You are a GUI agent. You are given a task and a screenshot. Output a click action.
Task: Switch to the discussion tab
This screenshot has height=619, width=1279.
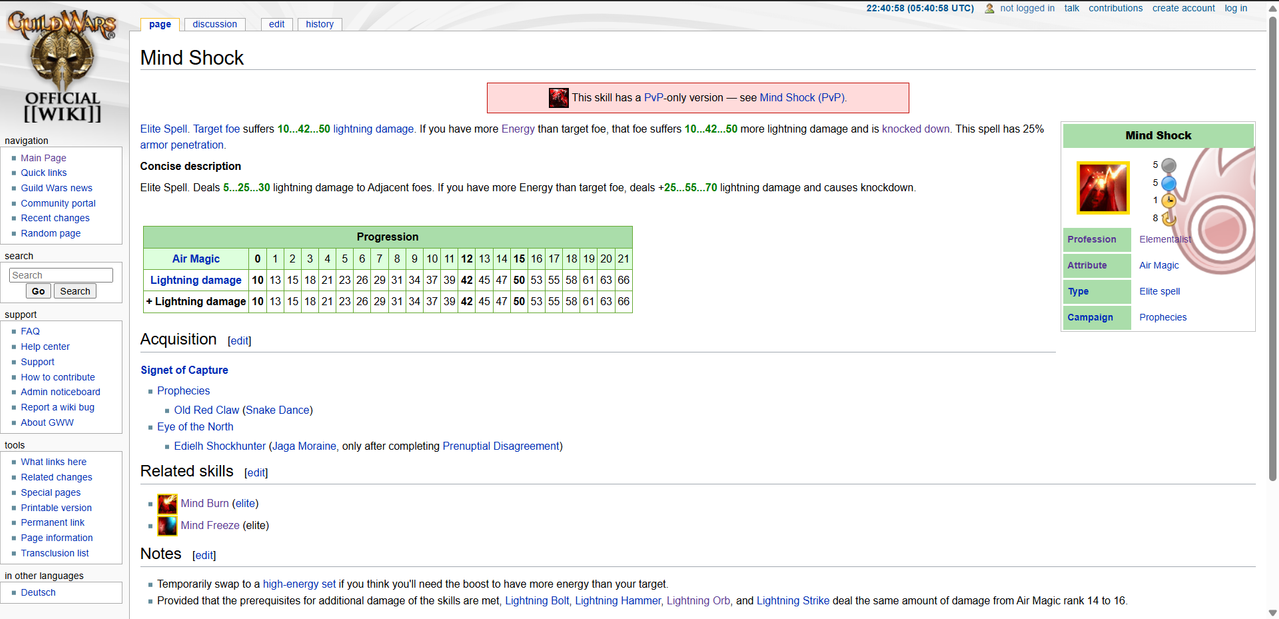coord(215,24)
